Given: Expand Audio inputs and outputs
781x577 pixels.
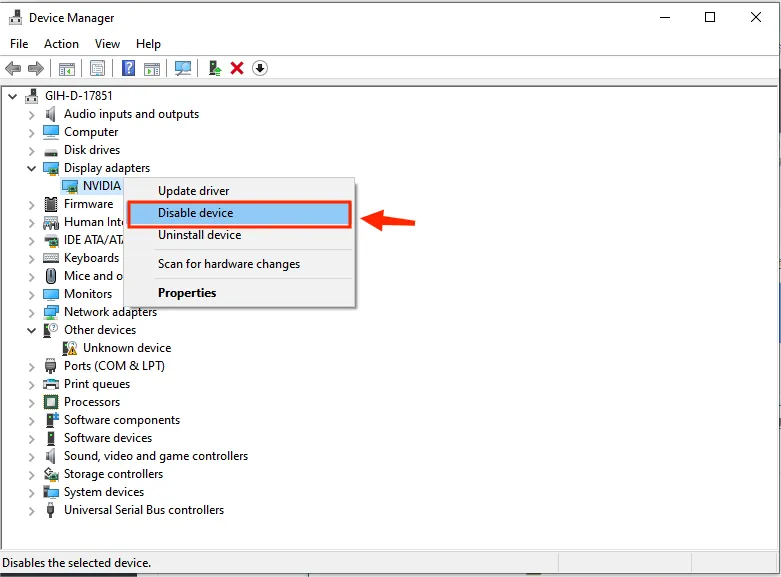Looking at the screenshot, I should [31, 115].
